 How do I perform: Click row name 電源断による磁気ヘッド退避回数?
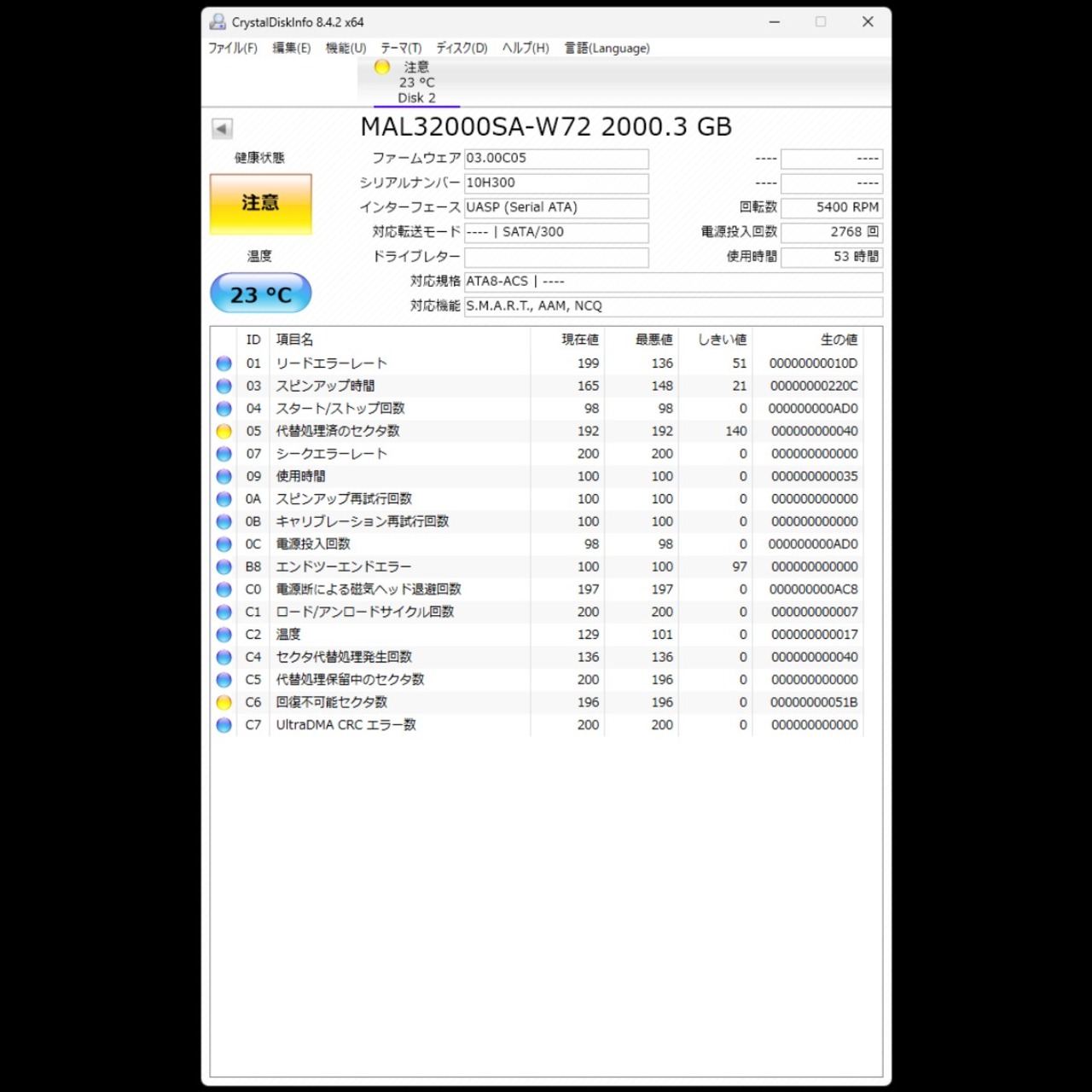tap(369, 590)
